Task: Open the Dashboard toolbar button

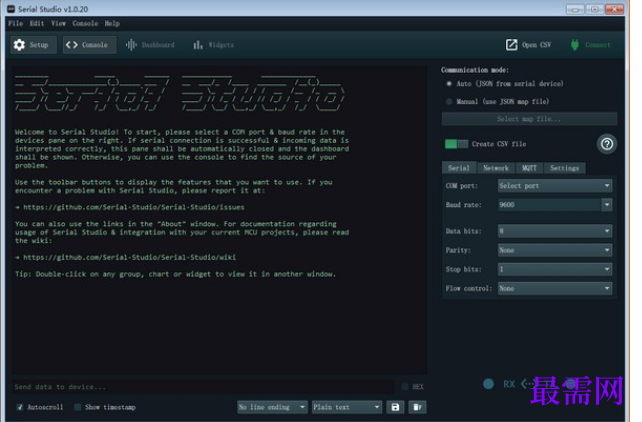Action: [151, 45]
